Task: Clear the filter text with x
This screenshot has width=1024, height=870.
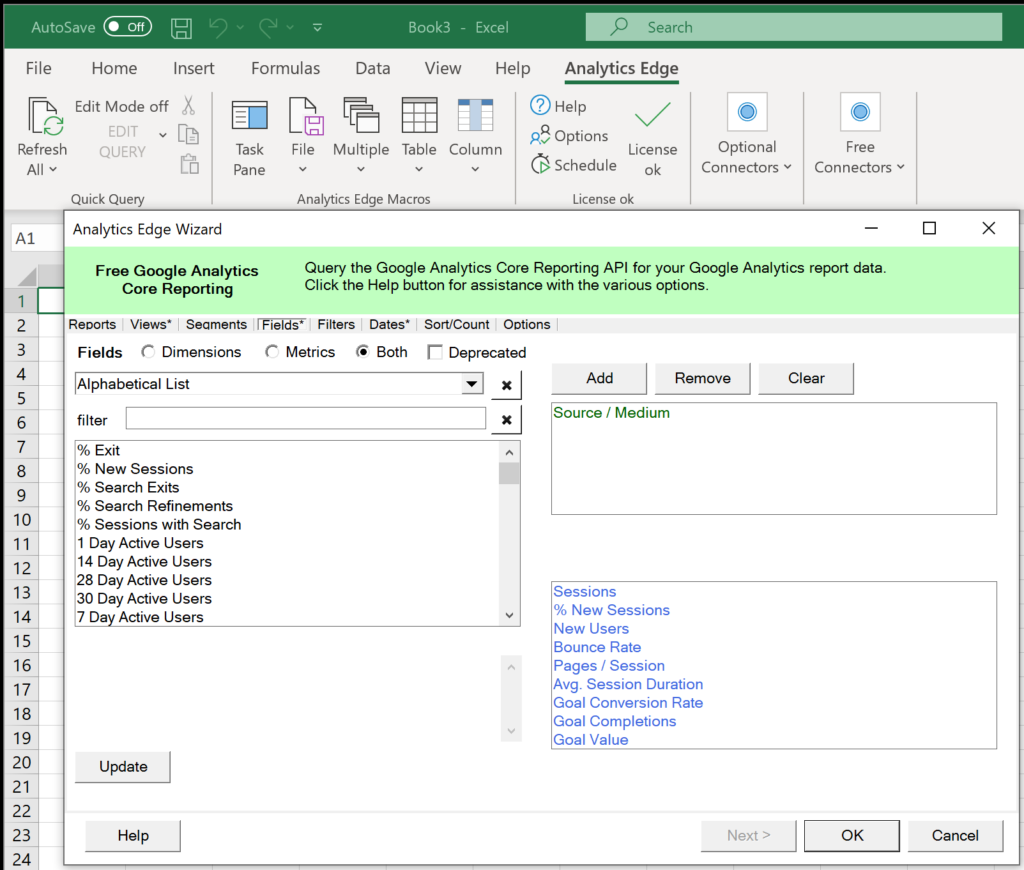Action: pos(506,420)
